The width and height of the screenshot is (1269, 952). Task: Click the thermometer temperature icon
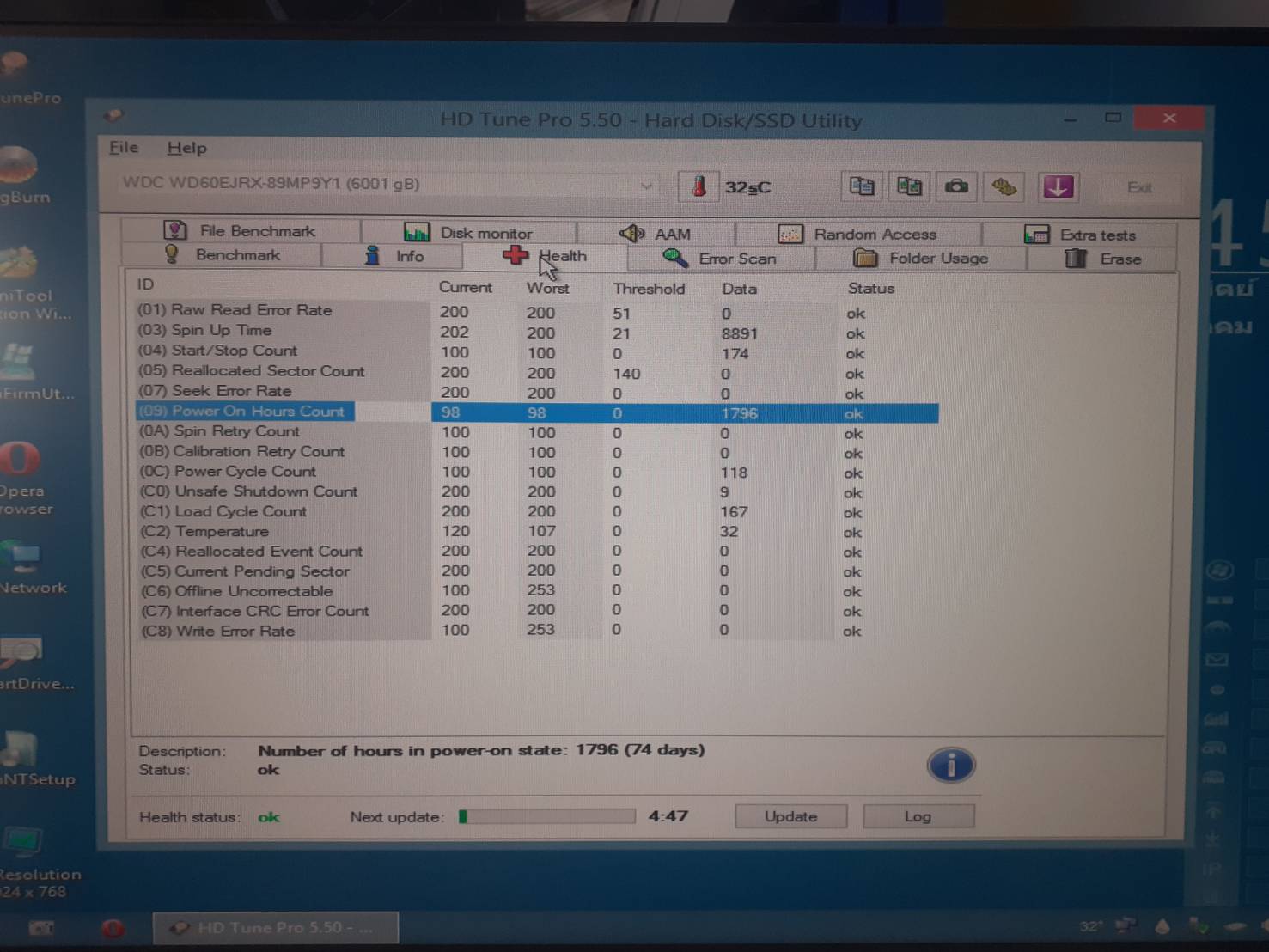pos(699,186)
